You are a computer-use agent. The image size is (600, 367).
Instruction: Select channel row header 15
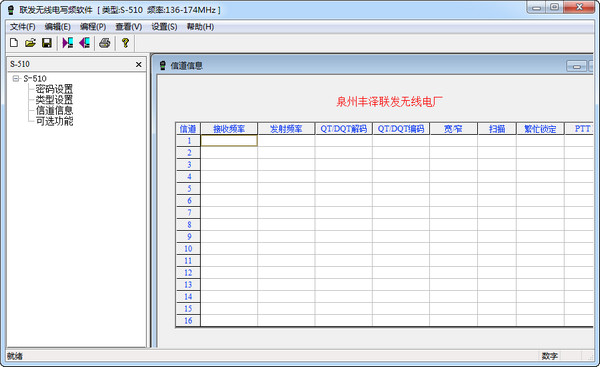[188, 308]
